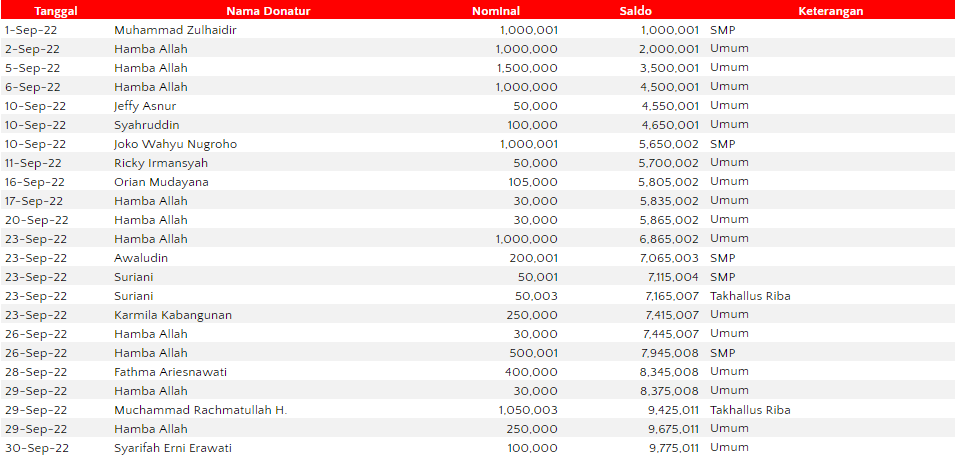The image size is (955, 460).
Task: Click the Keterangan column header
Action: pyautogui.click(x=831, y=11)
